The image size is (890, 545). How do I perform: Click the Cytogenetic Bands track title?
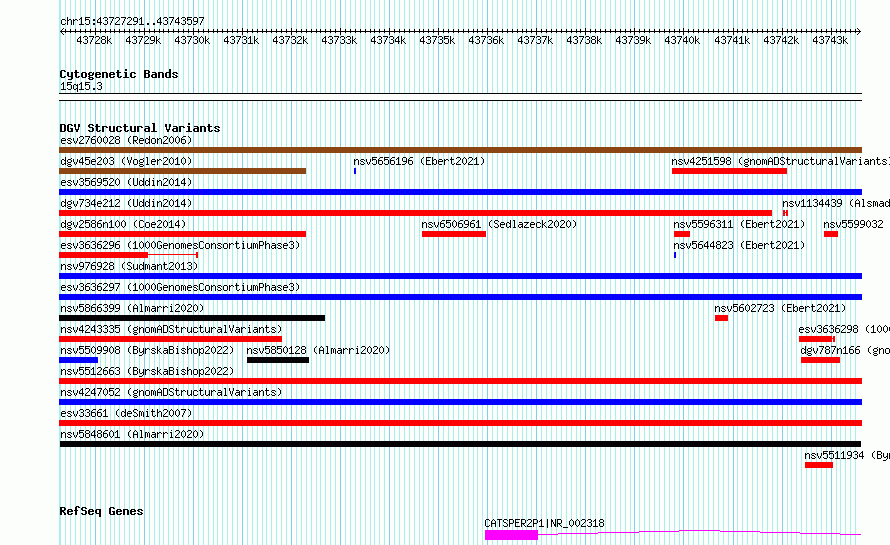pyautogui.click(x=119, y=74)
